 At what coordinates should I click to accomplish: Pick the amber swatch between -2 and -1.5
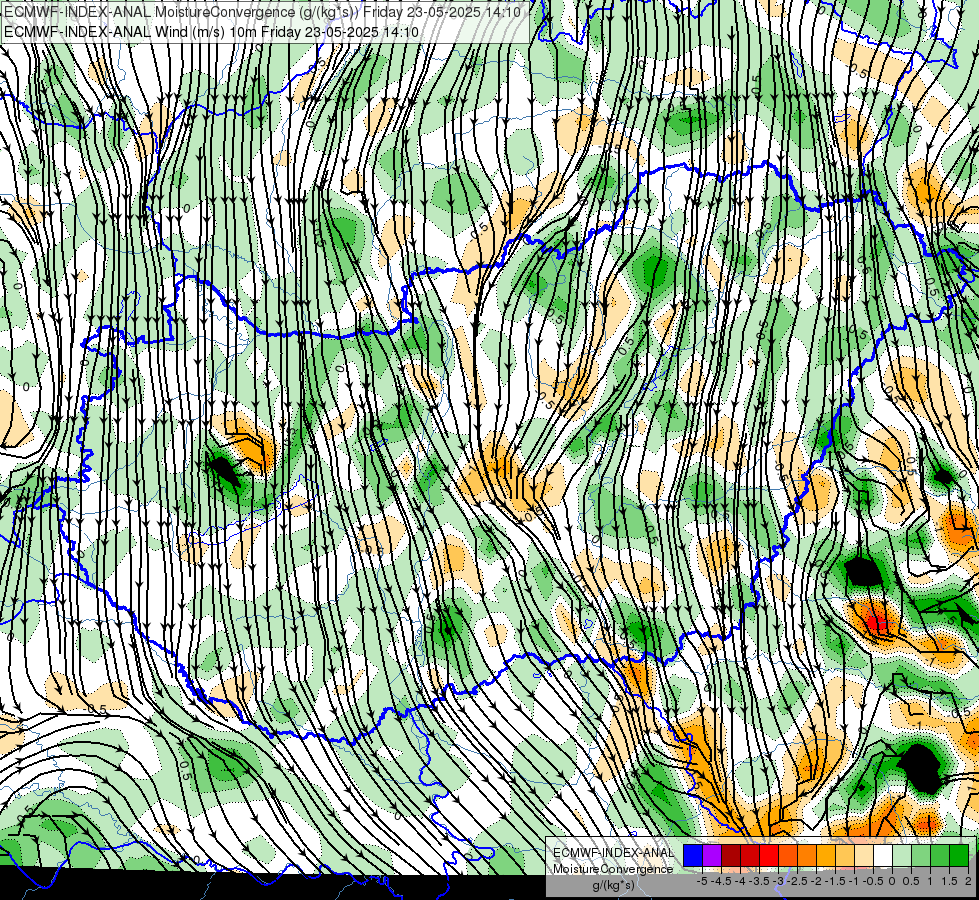point(825,856)
